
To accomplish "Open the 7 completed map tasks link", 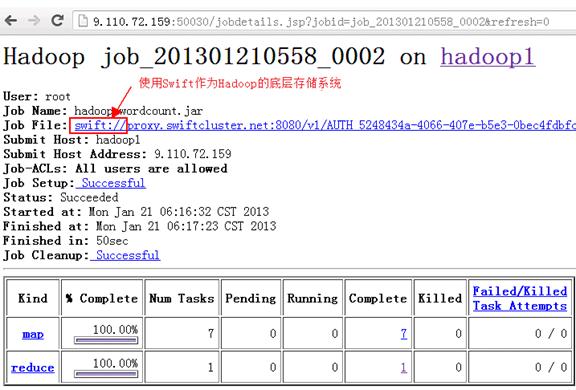I will tap(403, 333).
